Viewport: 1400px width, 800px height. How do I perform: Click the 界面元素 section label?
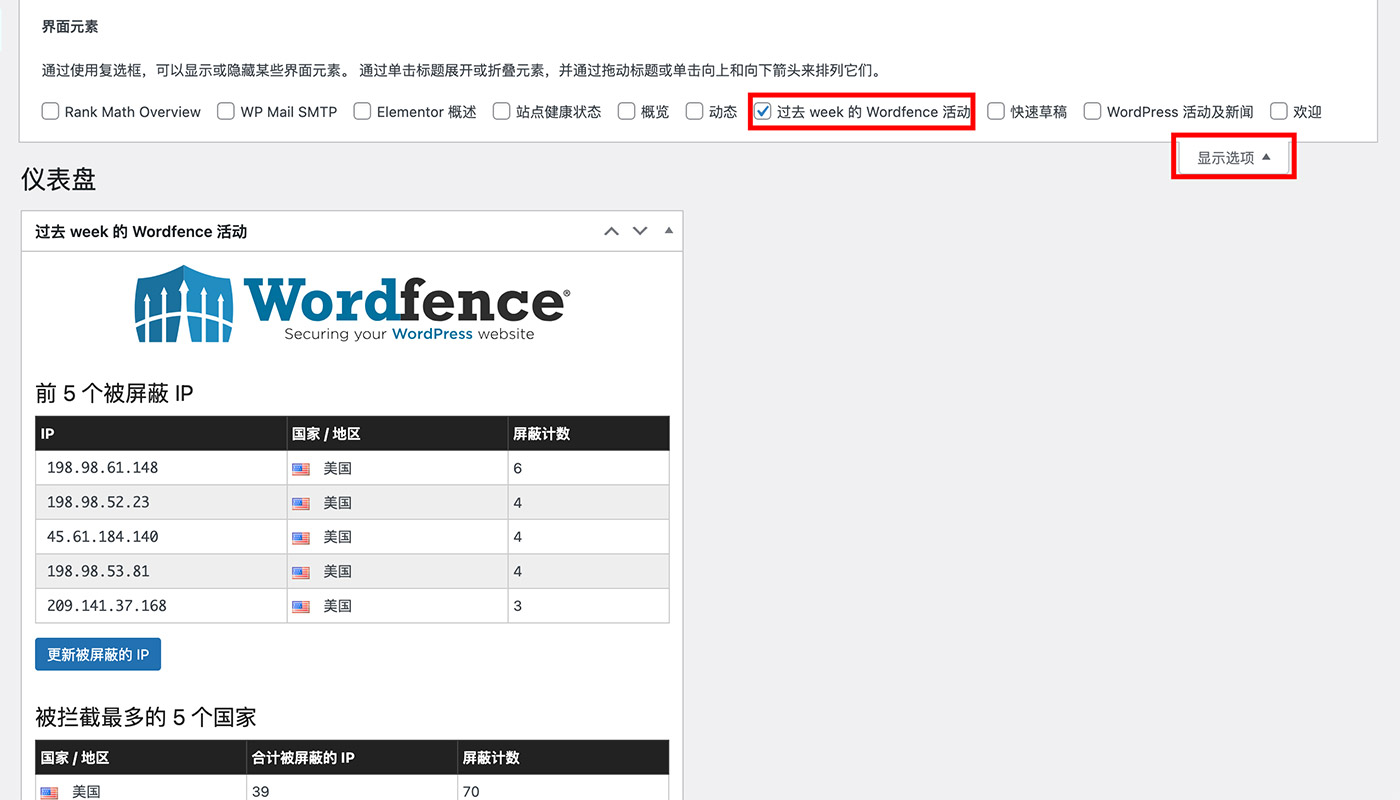[x=70, y=27]
